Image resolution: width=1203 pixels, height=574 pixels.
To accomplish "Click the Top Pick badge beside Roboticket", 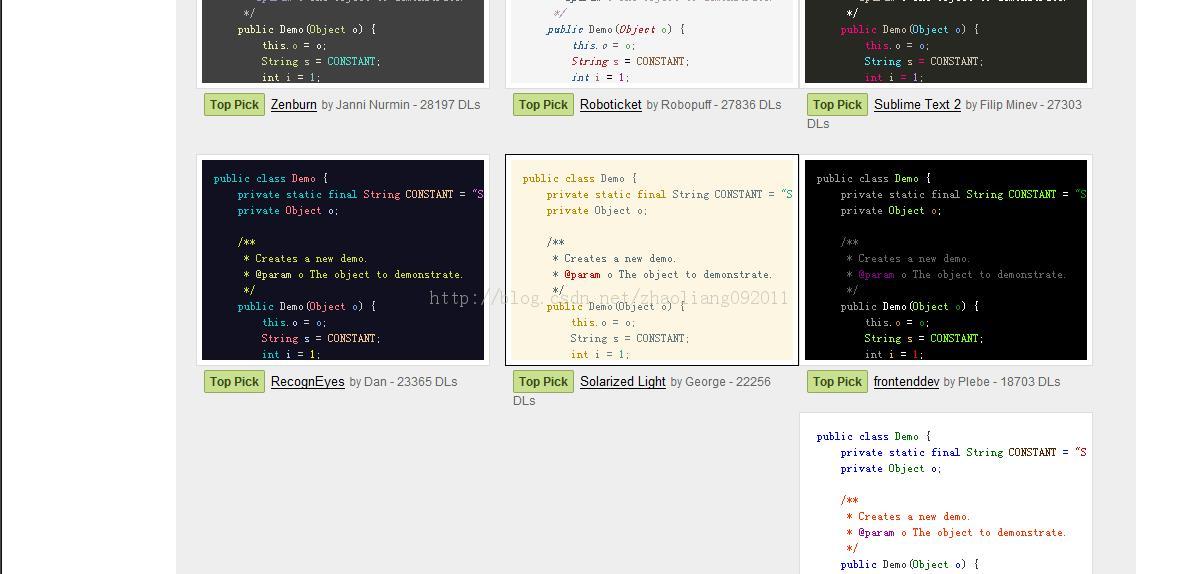I will point(543,105).
